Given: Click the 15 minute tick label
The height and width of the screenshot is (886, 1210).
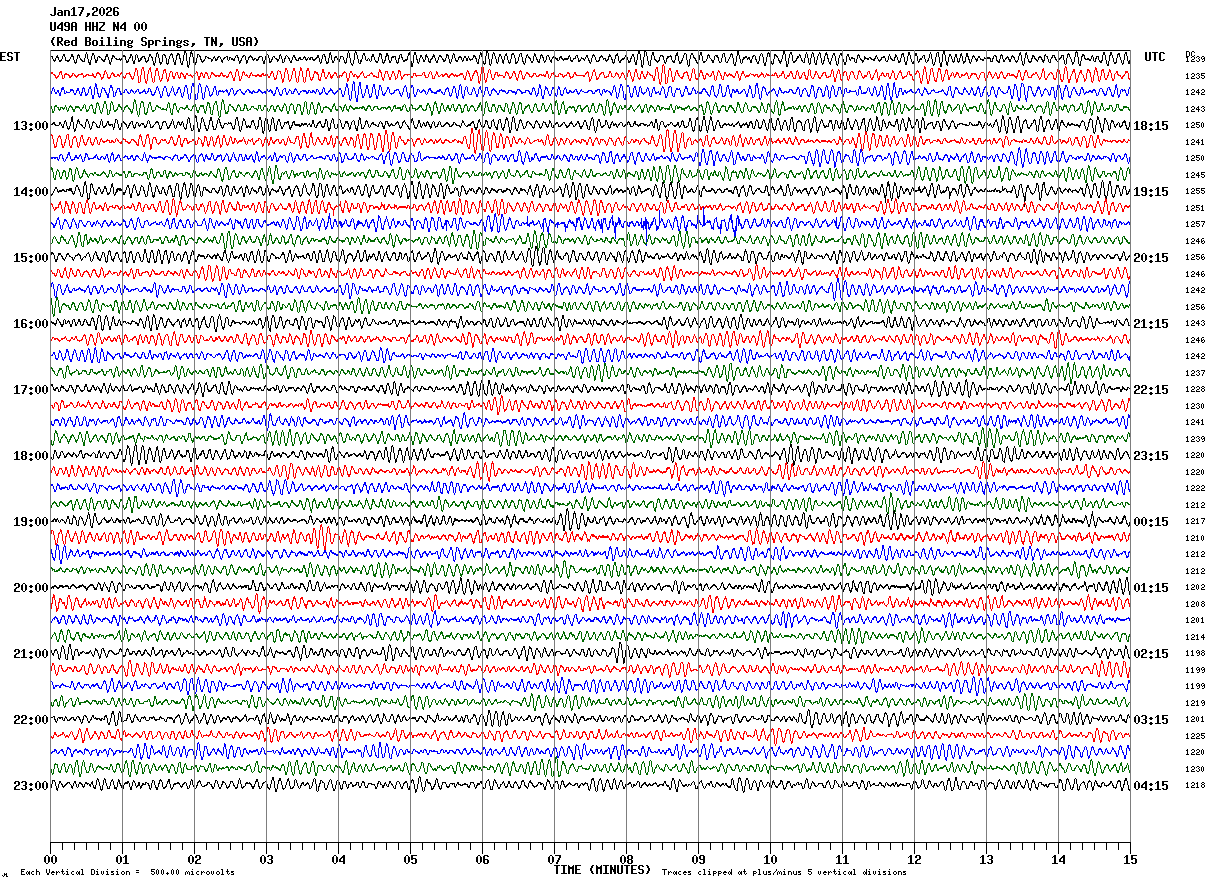Looking at the screenshot, I should (x=1130, y=859).
